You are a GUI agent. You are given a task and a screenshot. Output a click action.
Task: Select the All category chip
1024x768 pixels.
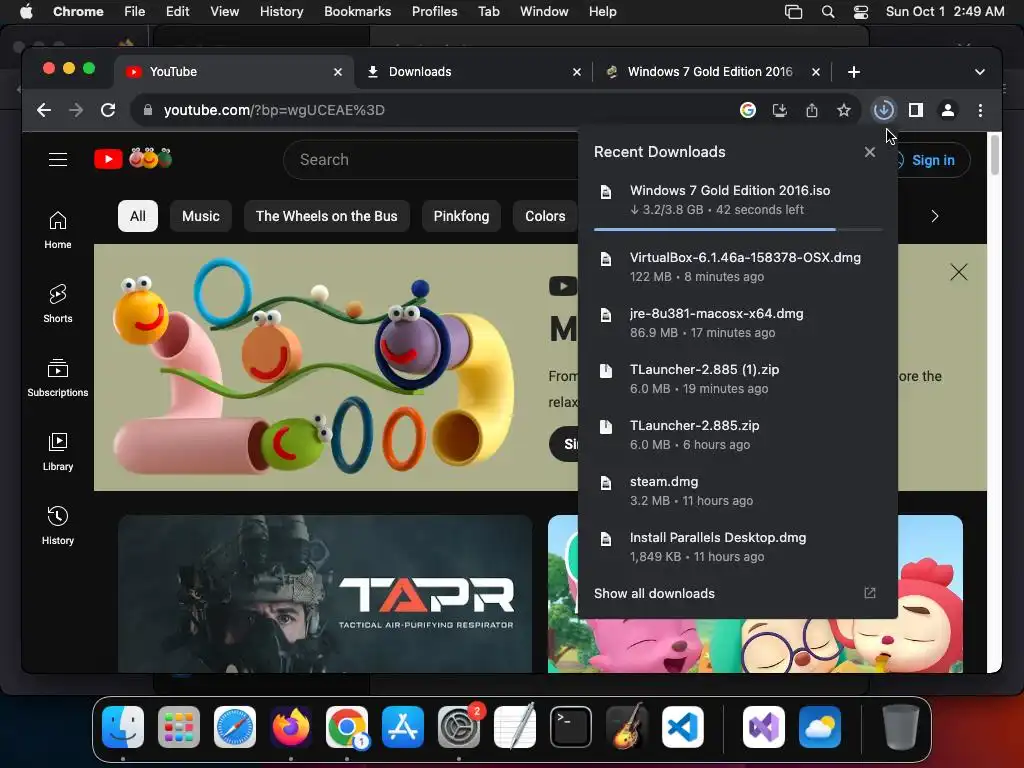[138, 216]
